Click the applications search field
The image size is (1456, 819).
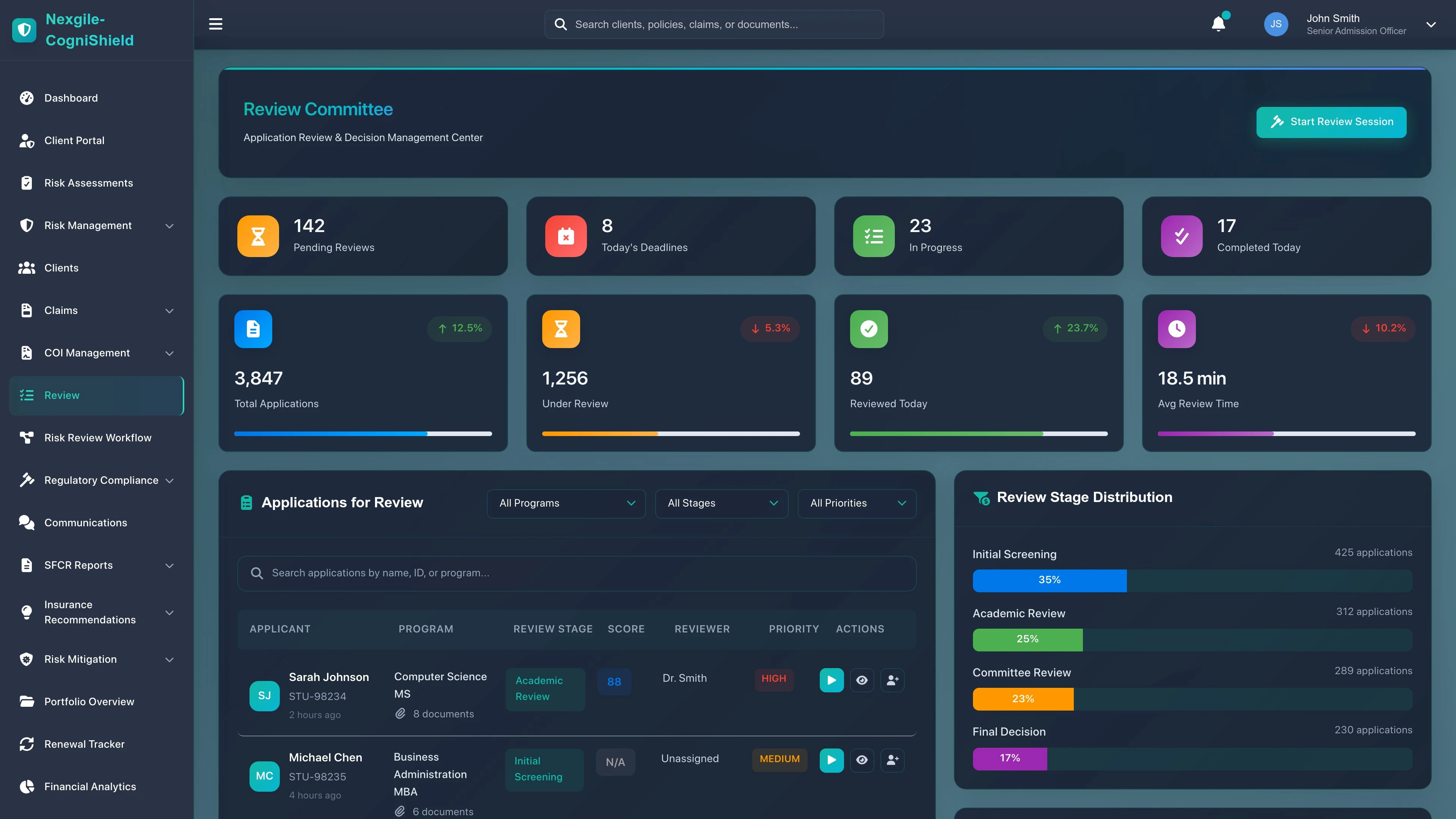click(x=576, y=573)
